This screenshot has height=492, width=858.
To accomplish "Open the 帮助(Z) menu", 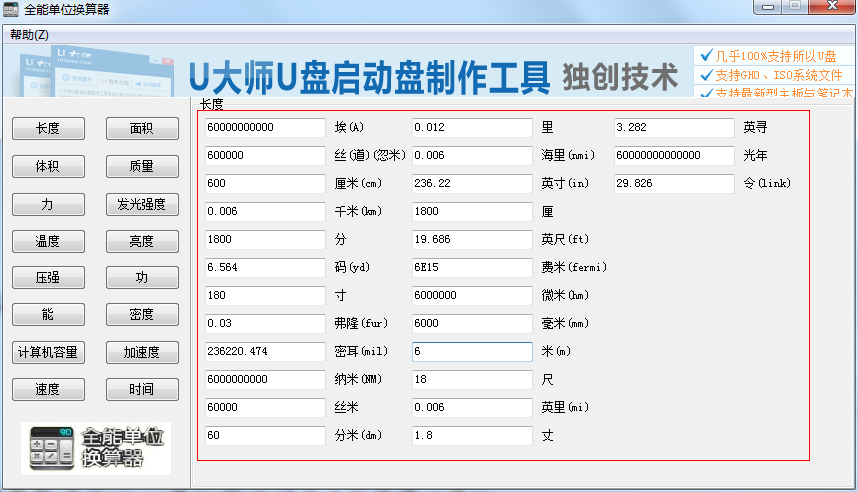I will pyautogui.click(x=29, y=35).
